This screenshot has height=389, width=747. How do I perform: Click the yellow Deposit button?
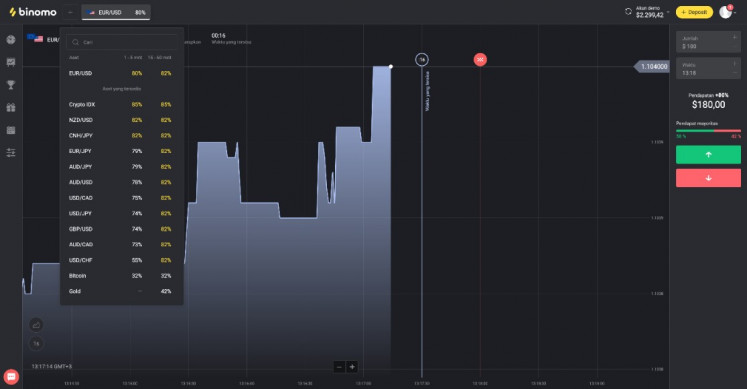[694, 12]
